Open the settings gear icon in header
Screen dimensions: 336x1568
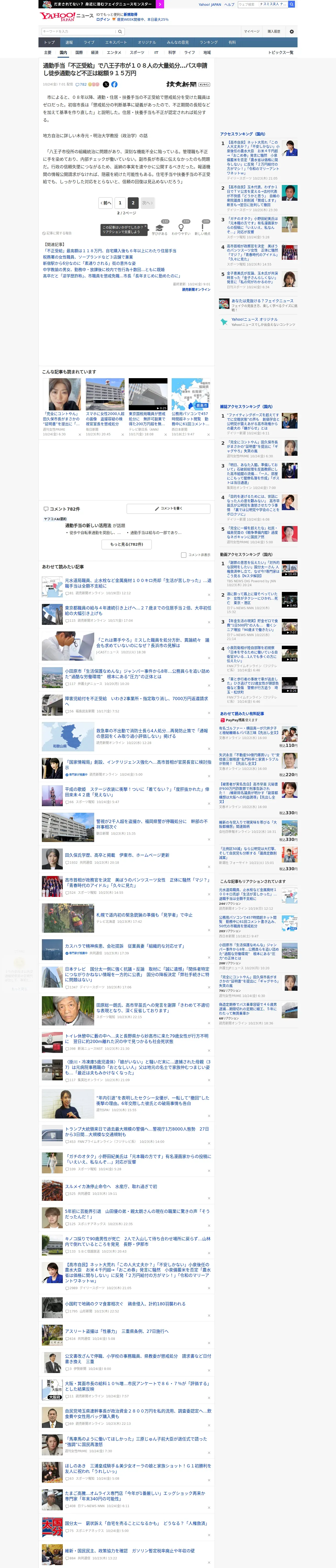tap(292, 32)
